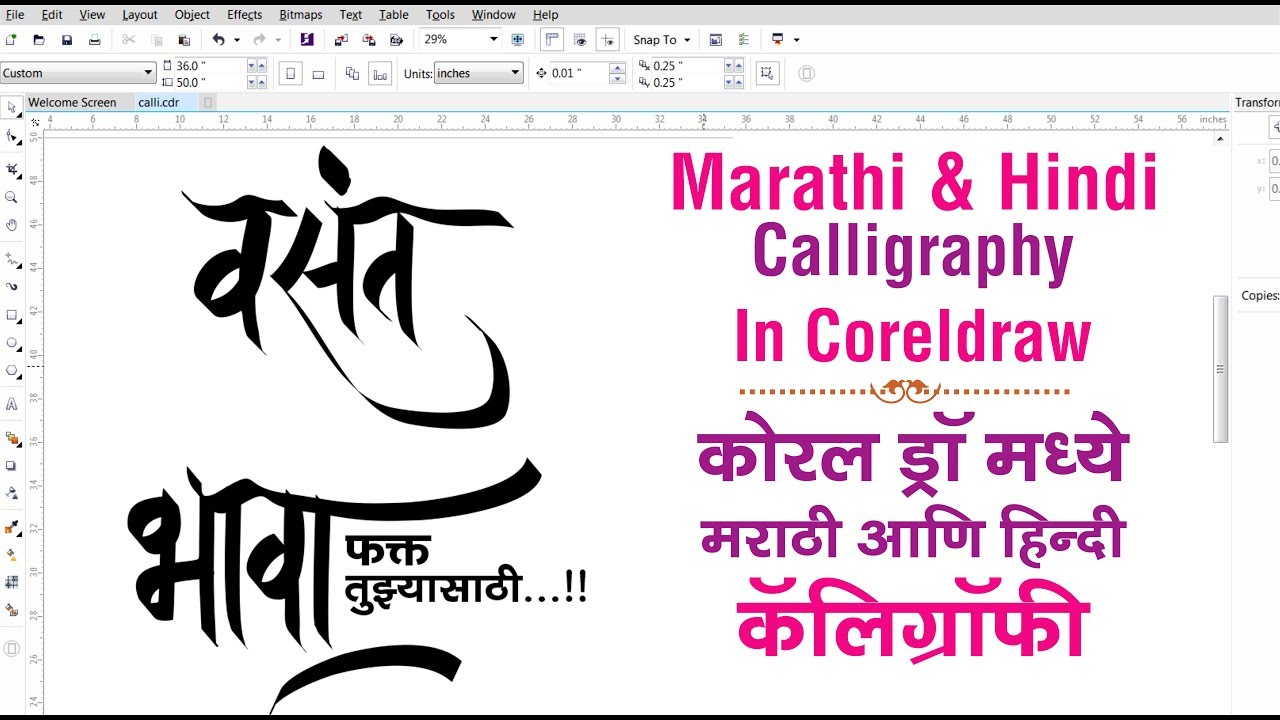The image size is (1280, 720).
Task: Select the Ellipse tool
Action: pyautogui.click(x=12, y=343)
